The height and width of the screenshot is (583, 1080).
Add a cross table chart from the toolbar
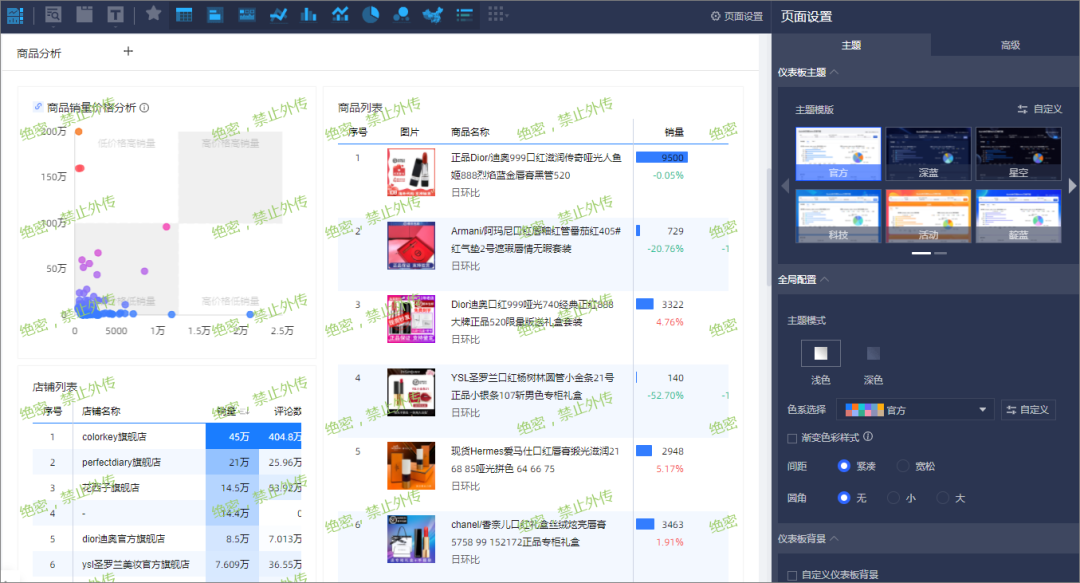[x=184, y=14]
